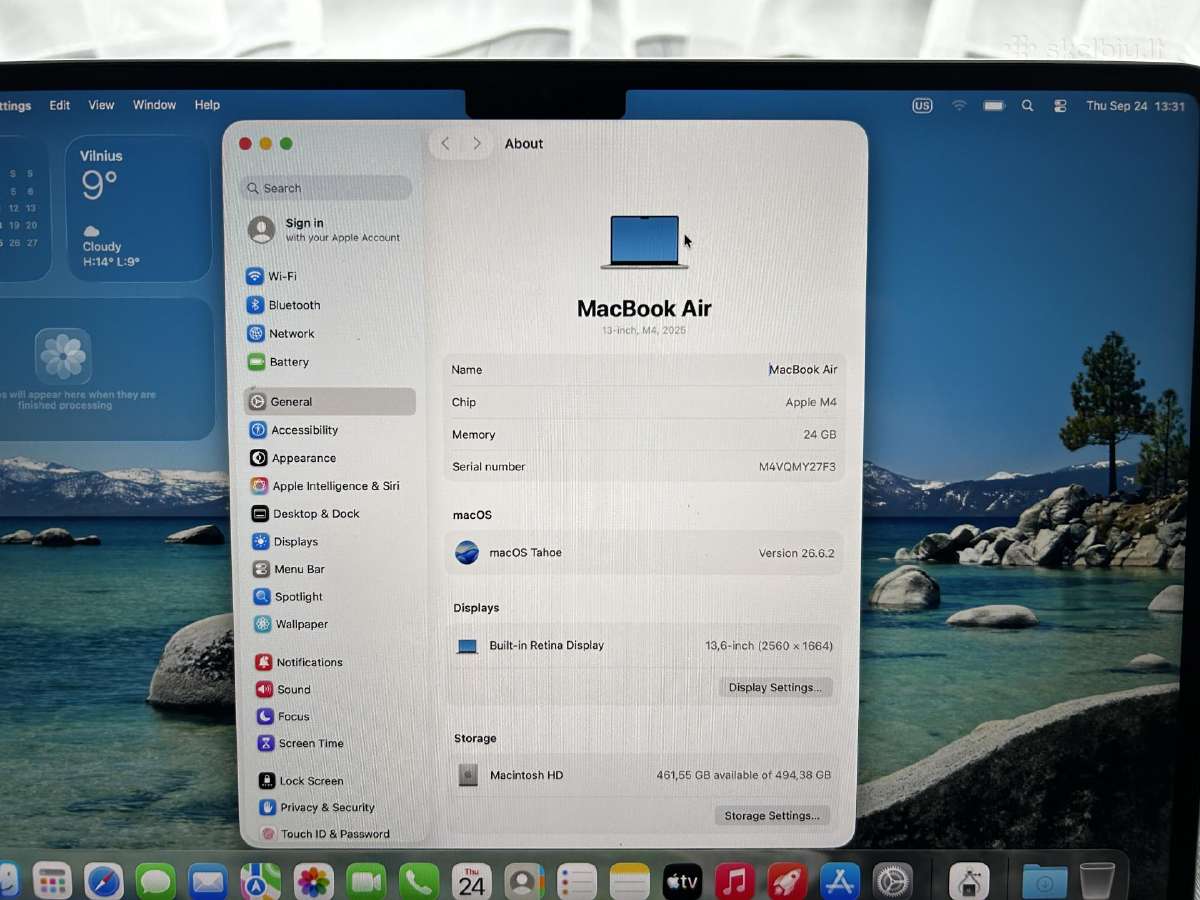Click the Storage Settings... button

[x=772, y=816]
